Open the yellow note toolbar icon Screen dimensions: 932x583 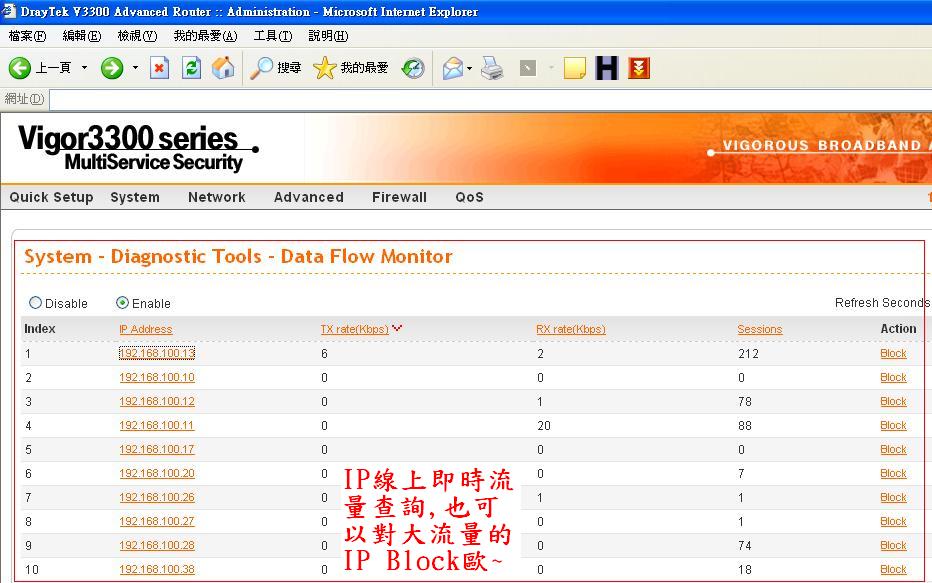[x=575, y=68]
